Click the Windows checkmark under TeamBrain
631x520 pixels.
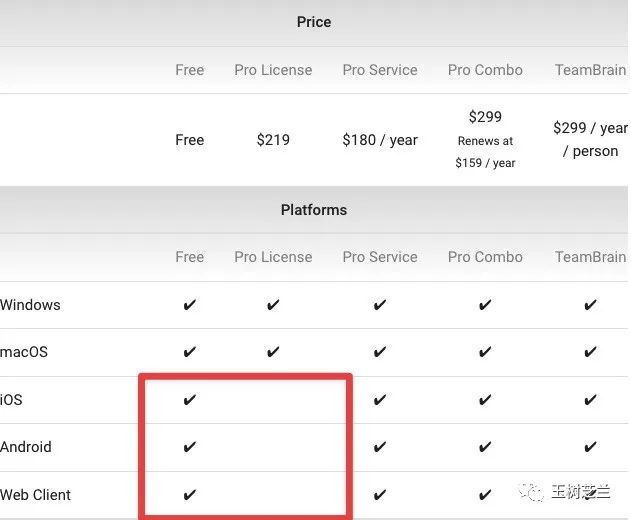[590, 305]
